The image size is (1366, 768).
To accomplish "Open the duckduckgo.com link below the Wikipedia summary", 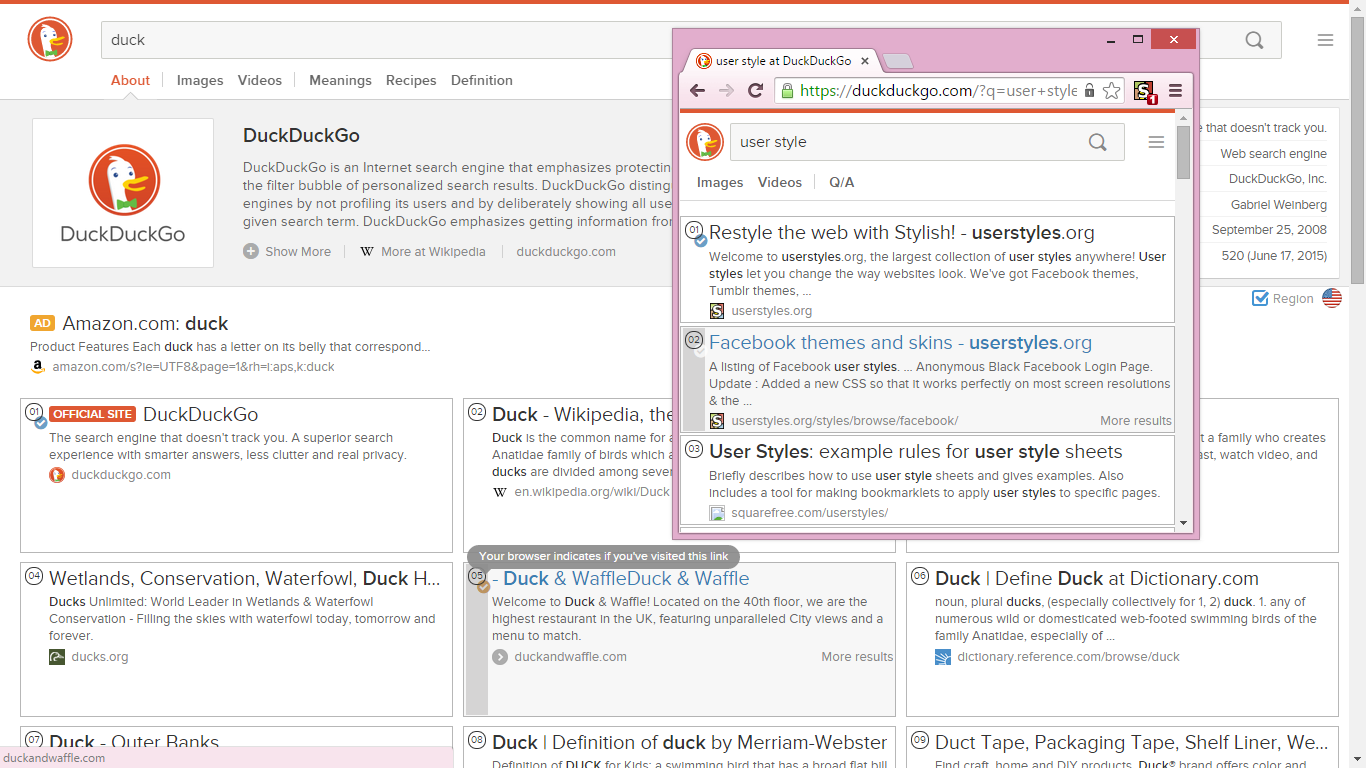I will coord(565,251).
